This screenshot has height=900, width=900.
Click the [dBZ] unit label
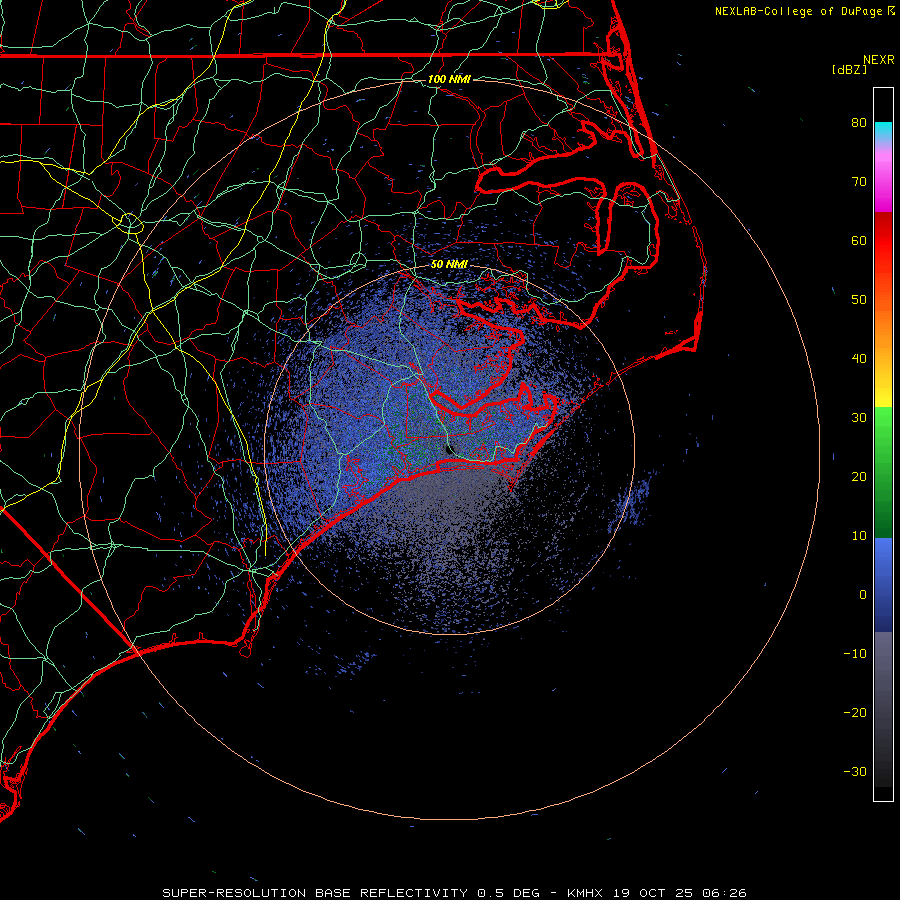(849, 70)
